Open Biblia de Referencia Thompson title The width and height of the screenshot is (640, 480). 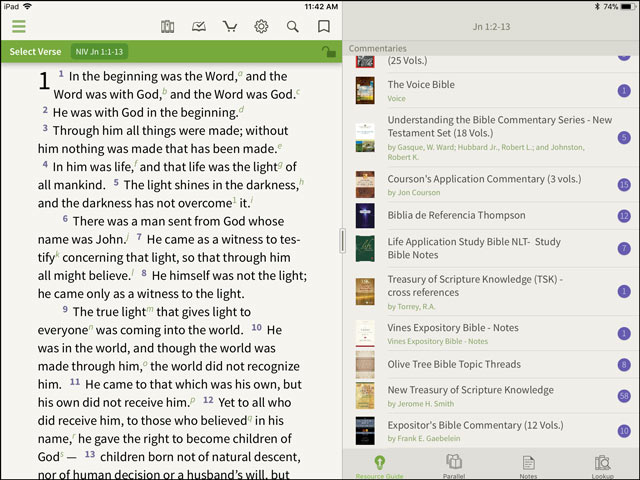(456, 215)
